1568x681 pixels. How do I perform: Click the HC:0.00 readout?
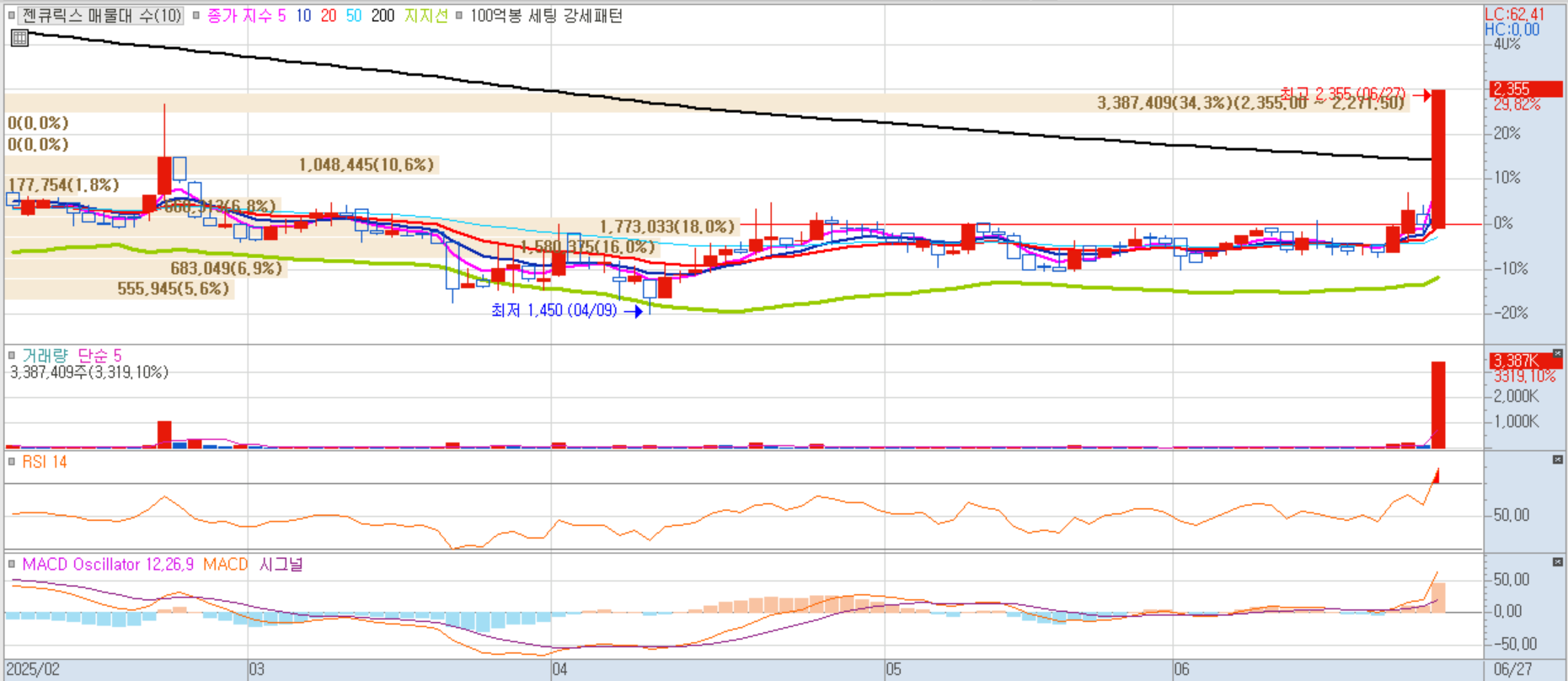[x=1512, y=29]
